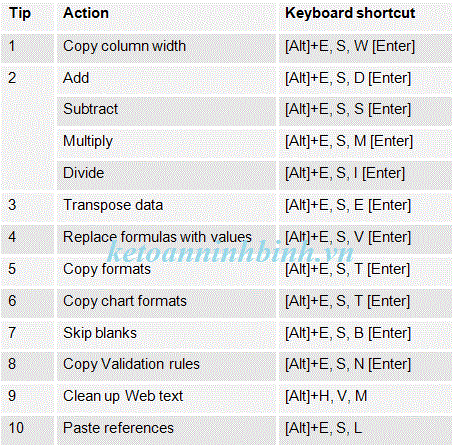Click the 'Multiply' action cell
Screen dimensions: 457x447
tap(166, 143)
